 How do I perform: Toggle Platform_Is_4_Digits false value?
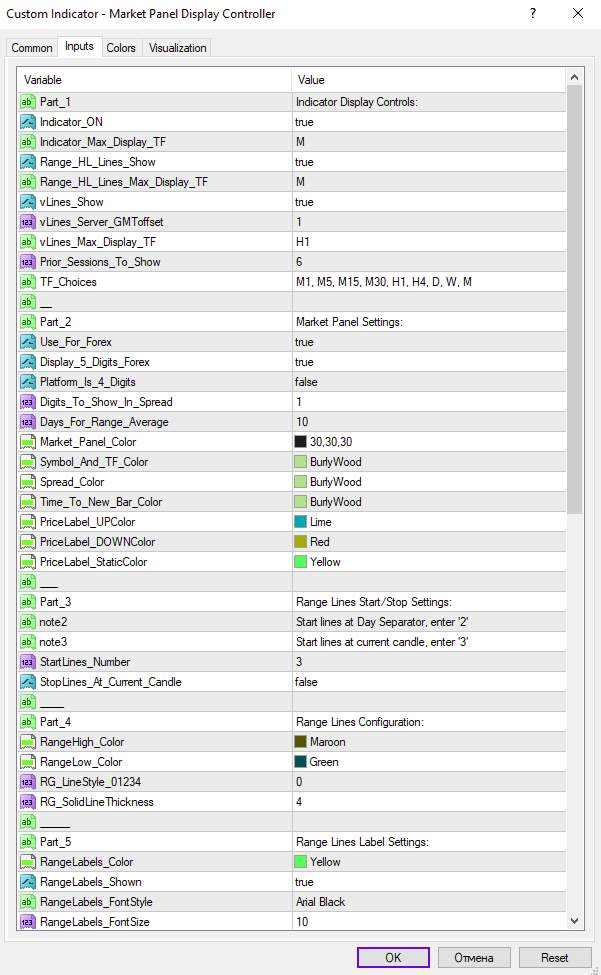(x=429, y=382)
